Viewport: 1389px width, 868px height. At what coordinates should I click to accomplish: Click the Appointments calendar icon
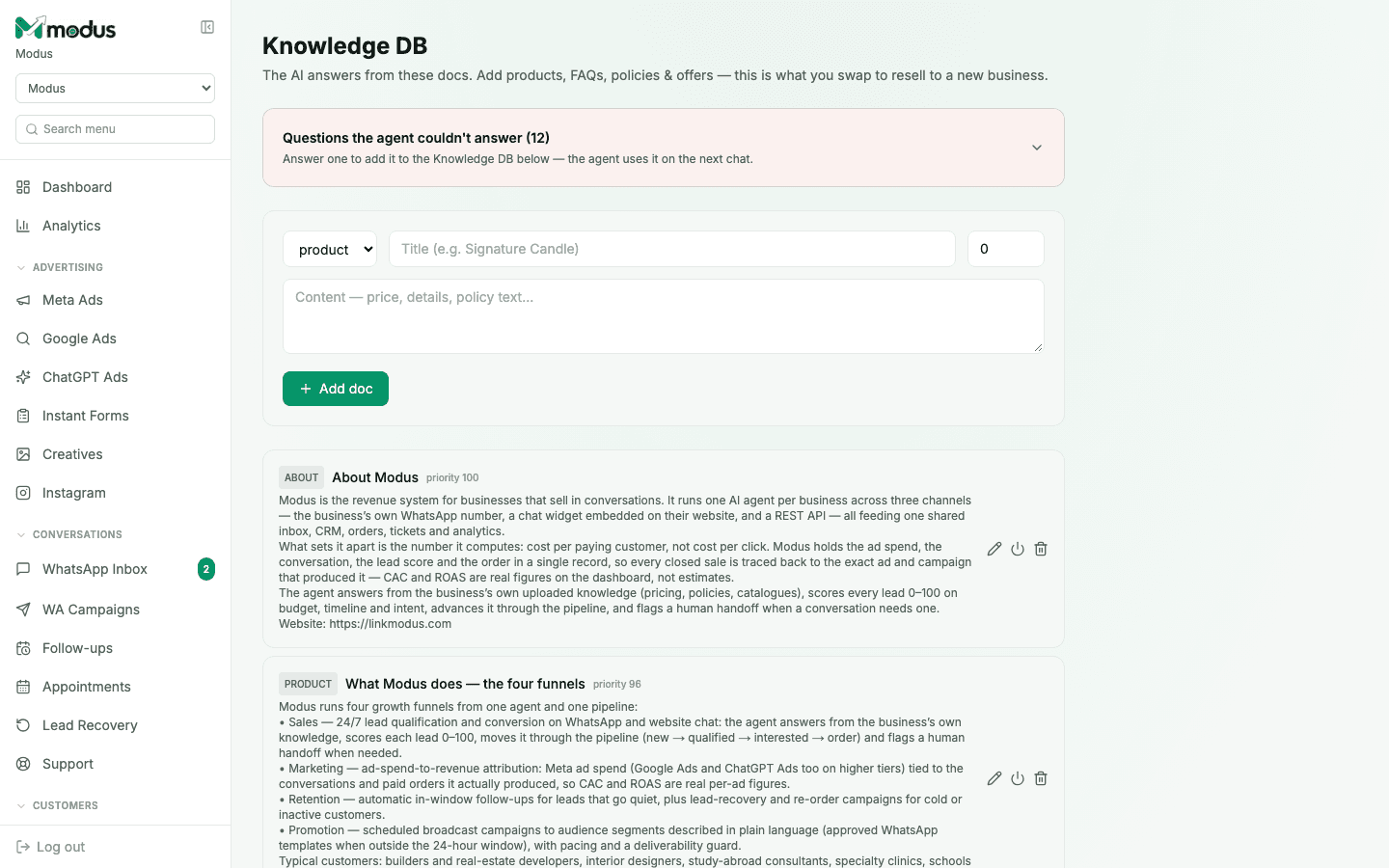pos(23,687)
